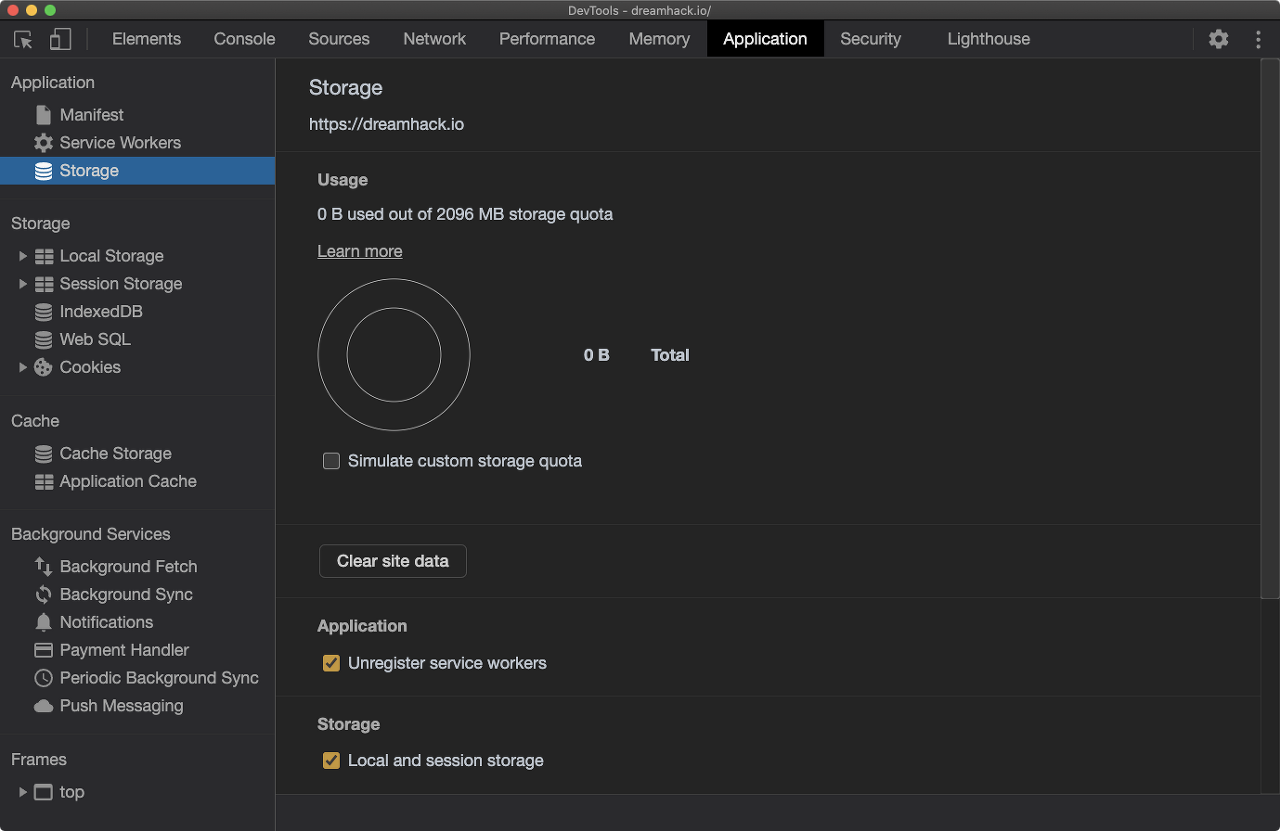
Task: Open the three-dot customize menu
Action: 1258,39
